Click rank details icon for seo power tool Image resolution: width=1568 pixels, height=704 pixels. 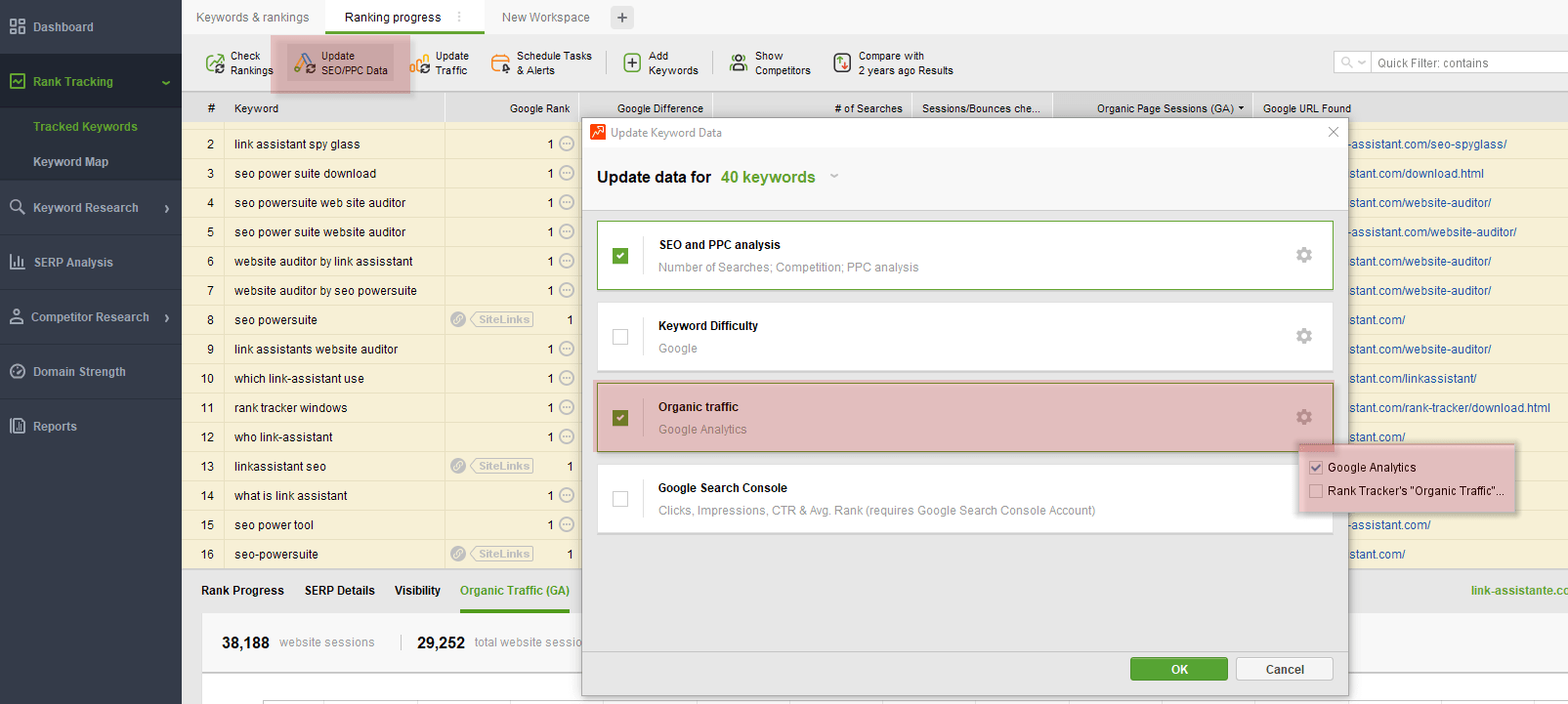567,524
